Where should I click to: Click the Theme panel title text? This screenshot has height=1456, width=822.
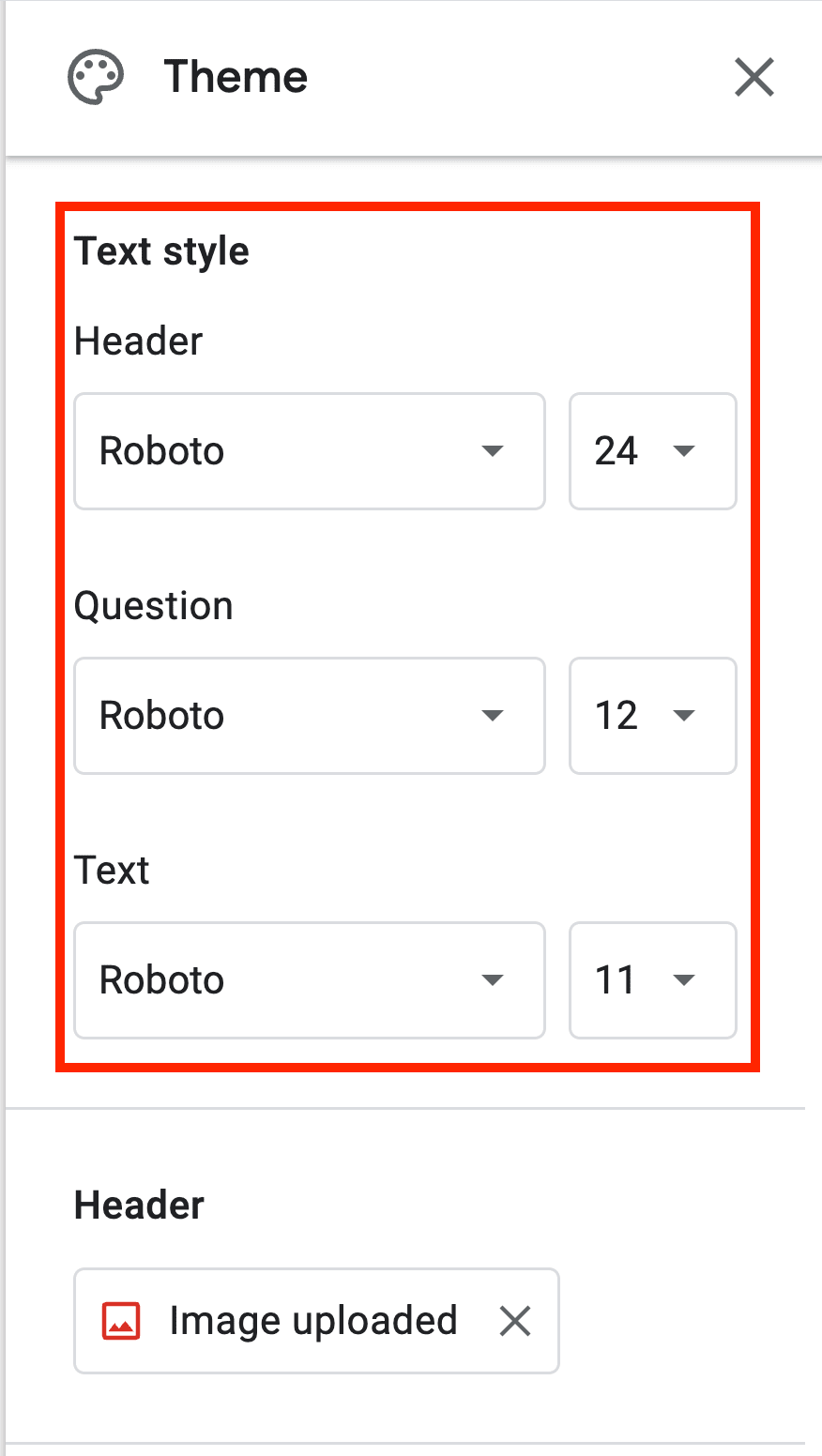(236, 76)
